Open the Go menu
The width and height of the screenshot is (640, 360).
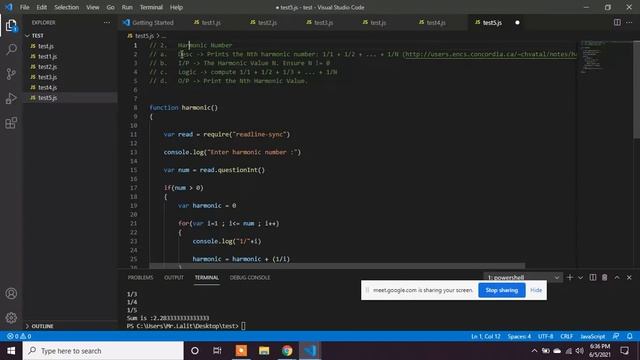(x=110, y=7)
